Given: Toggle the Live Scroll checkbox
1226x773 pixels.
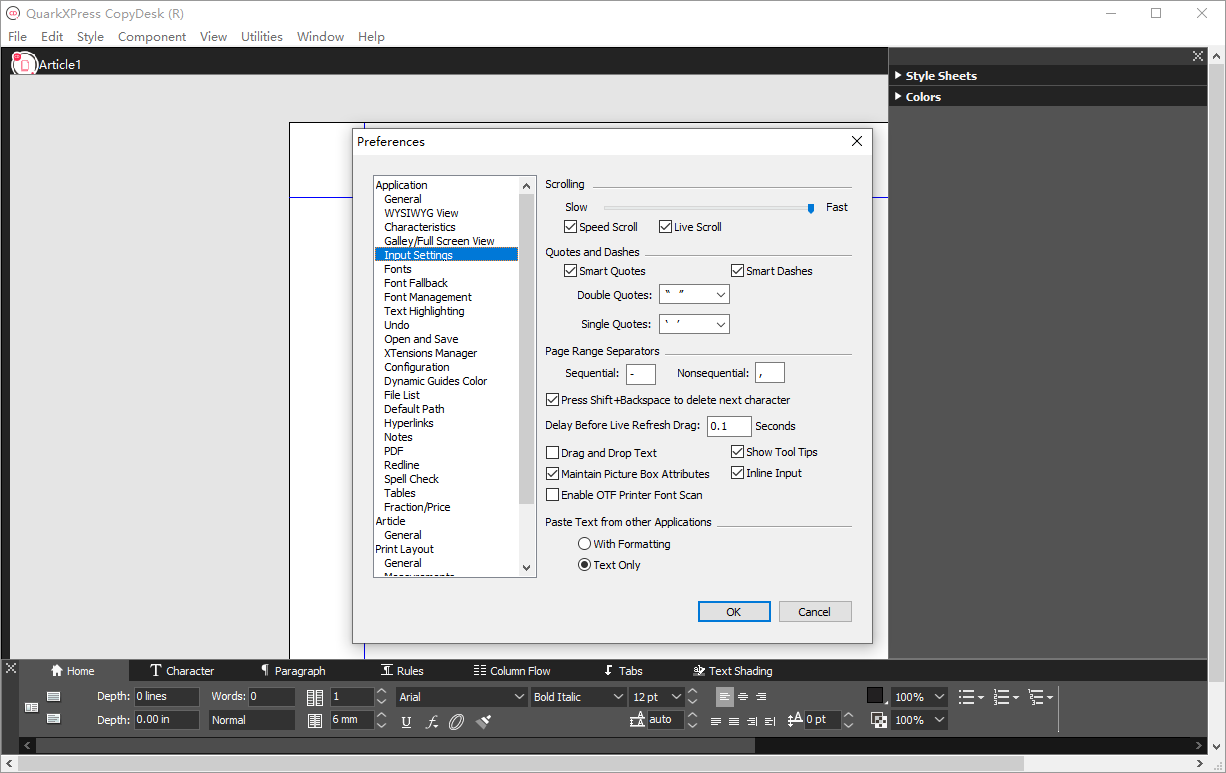Looking at the screenshot, I should (665, 227).
